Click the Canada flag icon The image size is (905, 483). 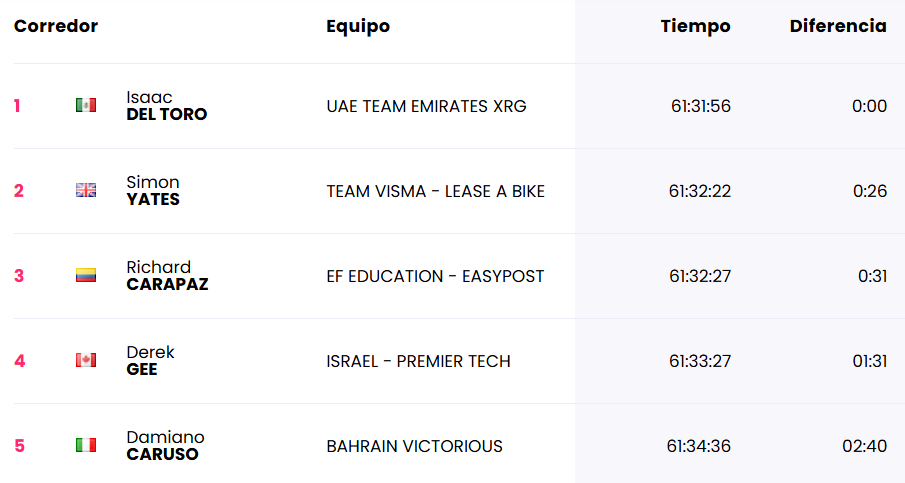86,360
